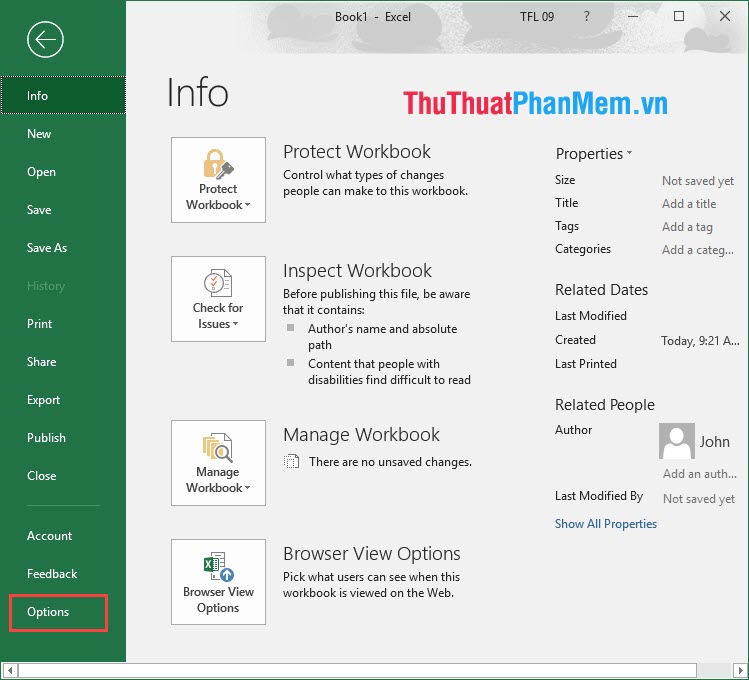Click the author John avatar picture
The image size is (749, 680).
pyautogui.click(x=677, y=441)
